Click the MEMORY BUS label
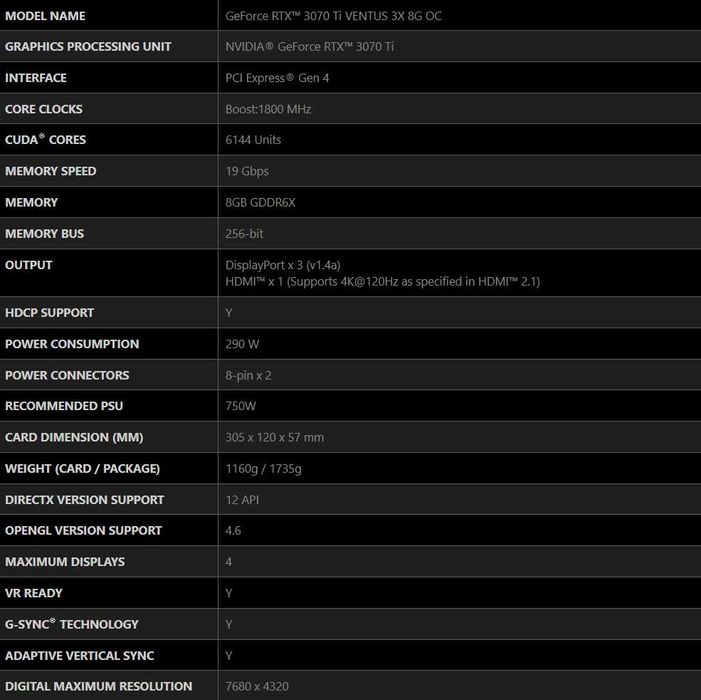This screenshot has height=700, width=701. [x=45, y=233]
